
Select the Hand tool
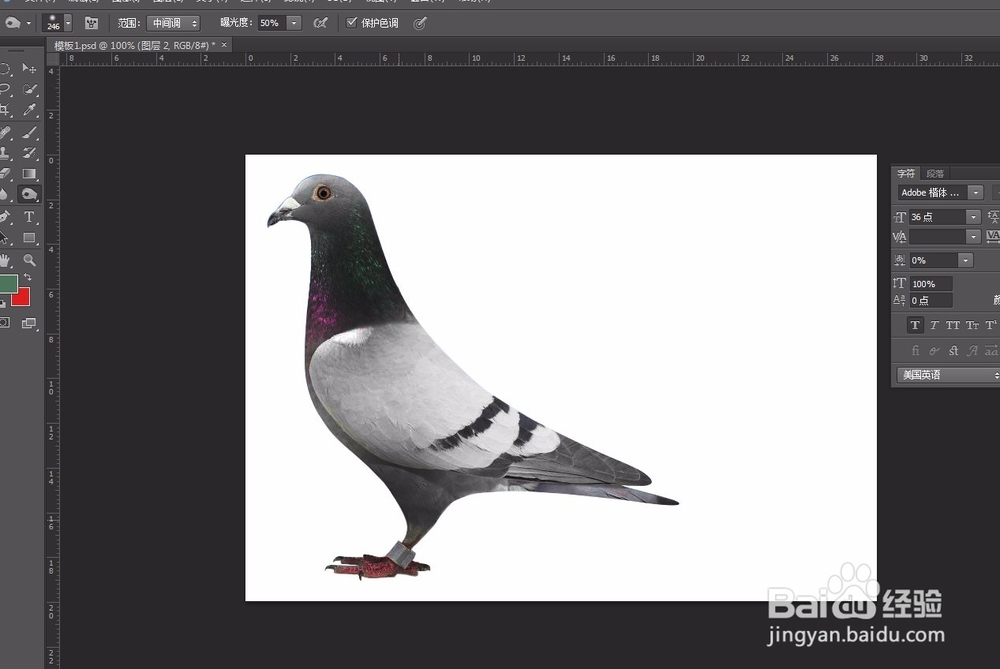[5, 260]
